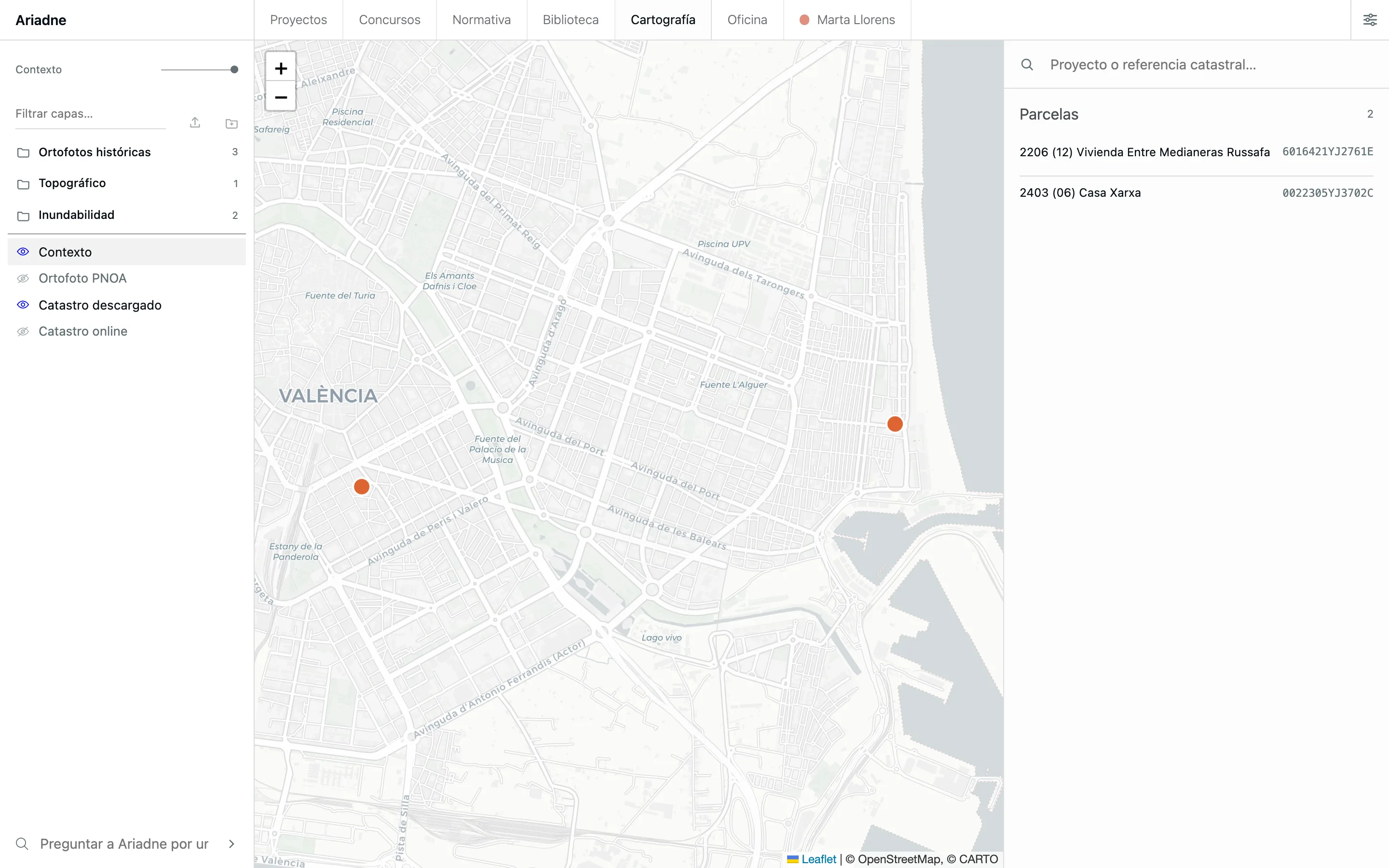Switch to the Proyectos tab
The height and width of the screenshot is (868, 1389).
299,19
